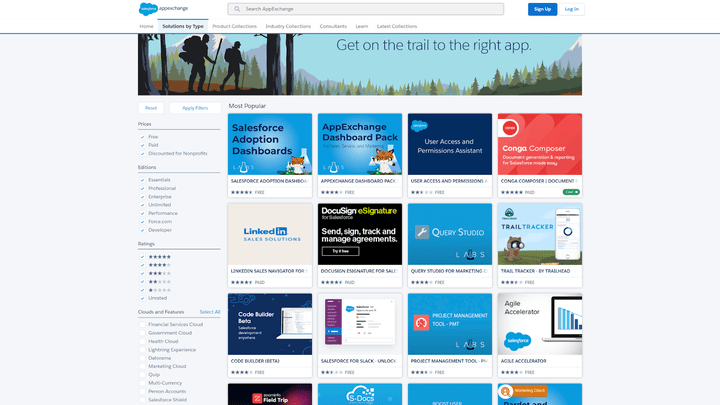Open Salesforce for Slack app tile

[x=360, y=335]
